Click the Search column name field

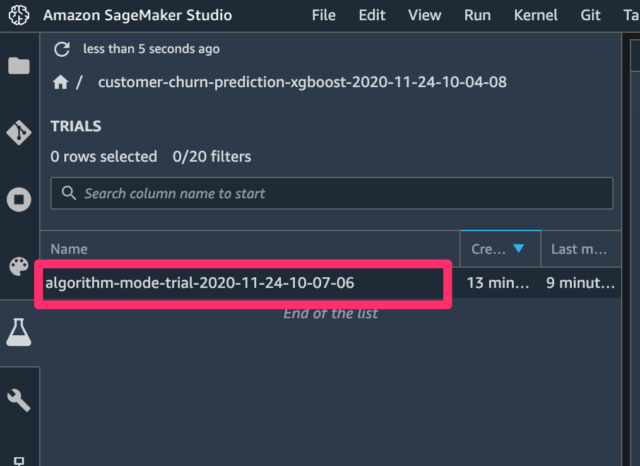[331, 193]
